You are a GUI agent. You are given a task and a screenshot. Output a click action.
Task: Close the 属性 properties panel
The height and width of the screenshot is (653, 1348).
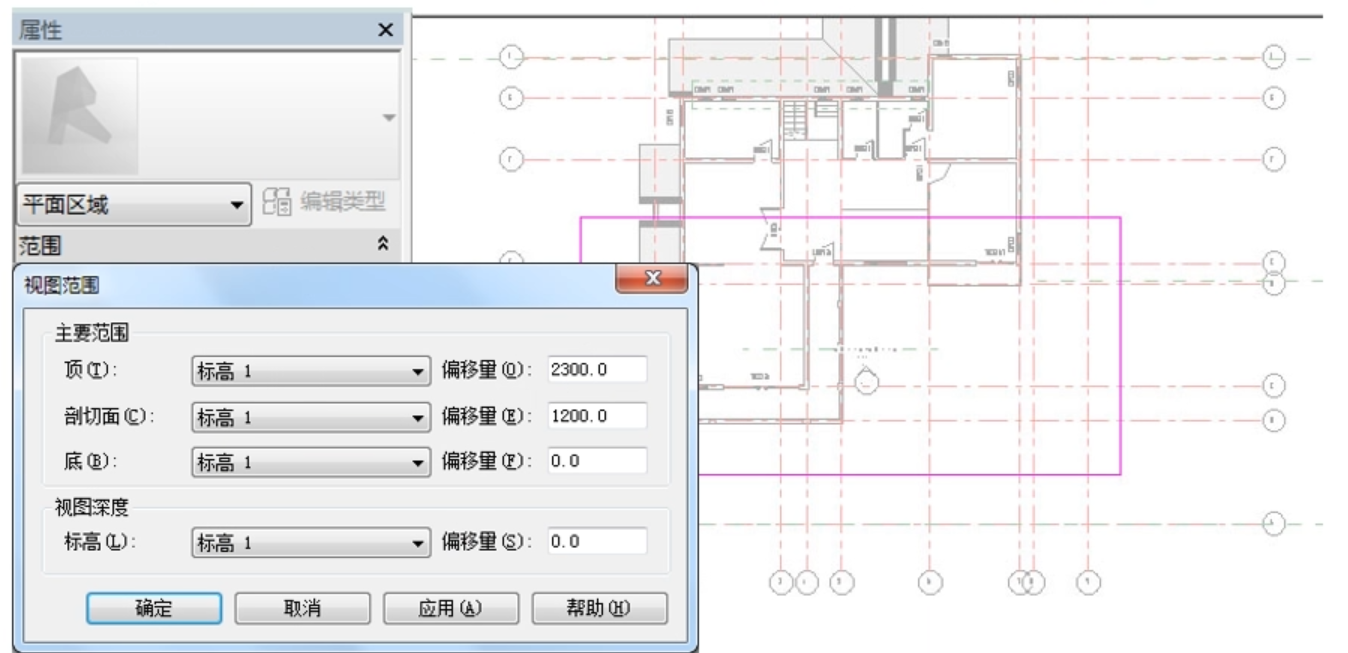click(384, 31)
